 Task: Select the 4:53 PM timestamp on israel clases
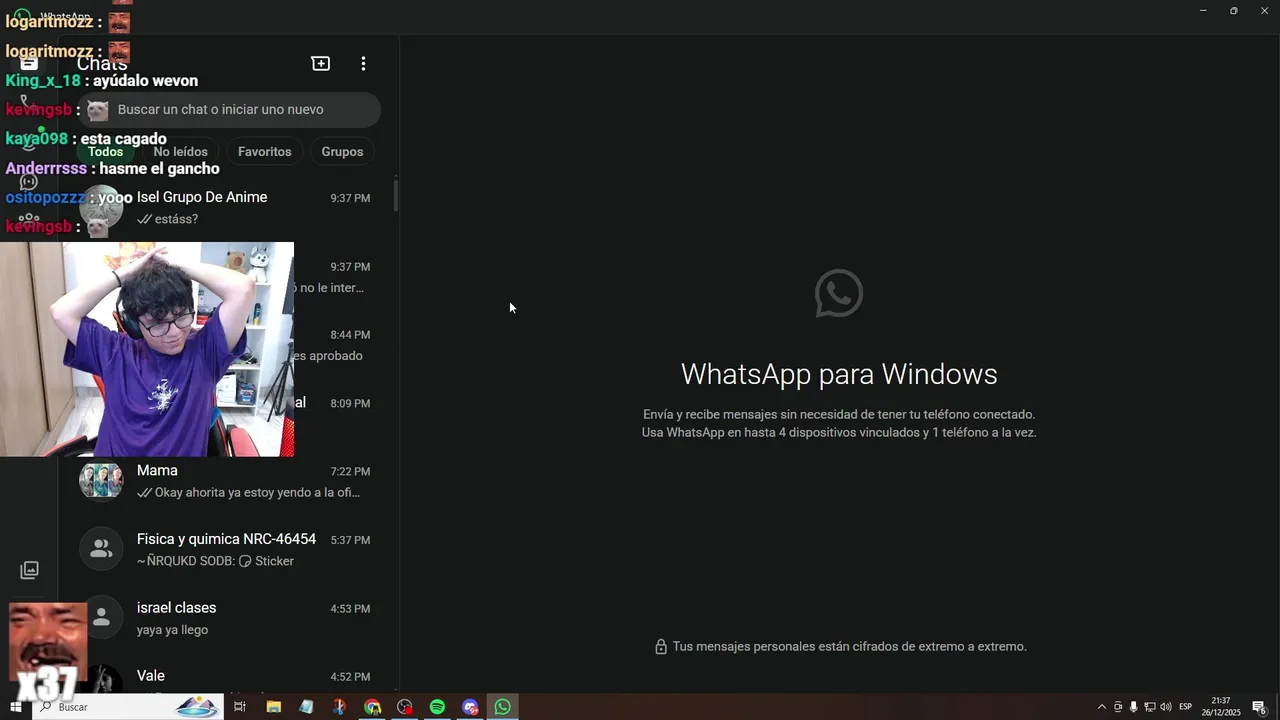tap(350, 608)
